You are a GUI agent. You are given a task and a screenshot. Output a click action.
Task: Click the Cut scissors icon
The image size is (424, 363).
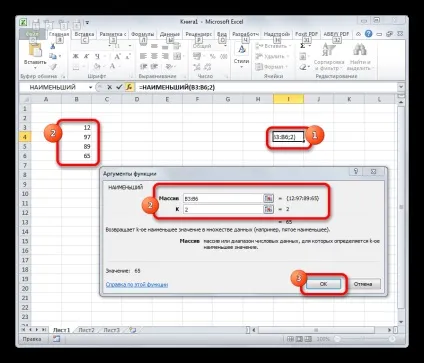[53, 46]
